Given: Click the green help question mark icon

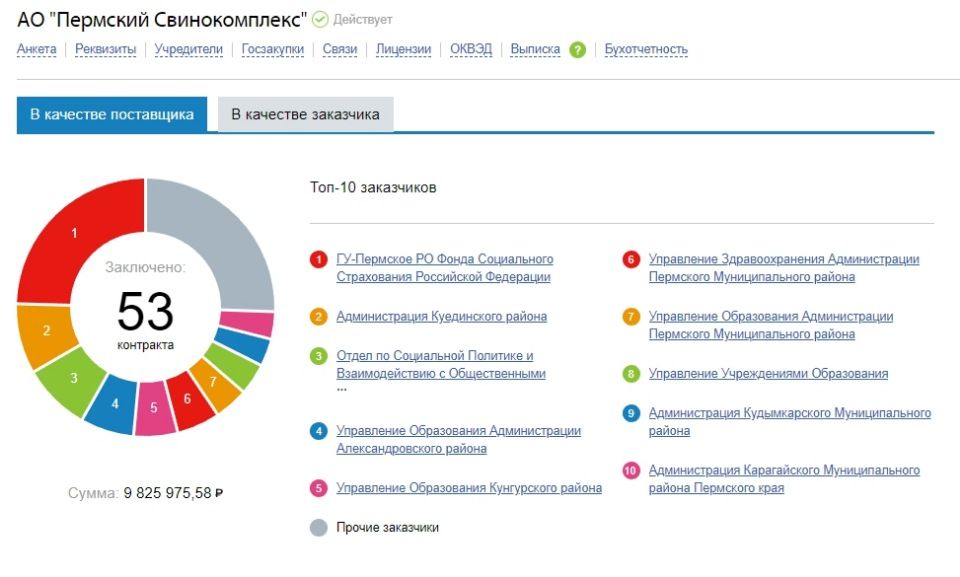Looking at the screenshot, I should pos(577,50).
